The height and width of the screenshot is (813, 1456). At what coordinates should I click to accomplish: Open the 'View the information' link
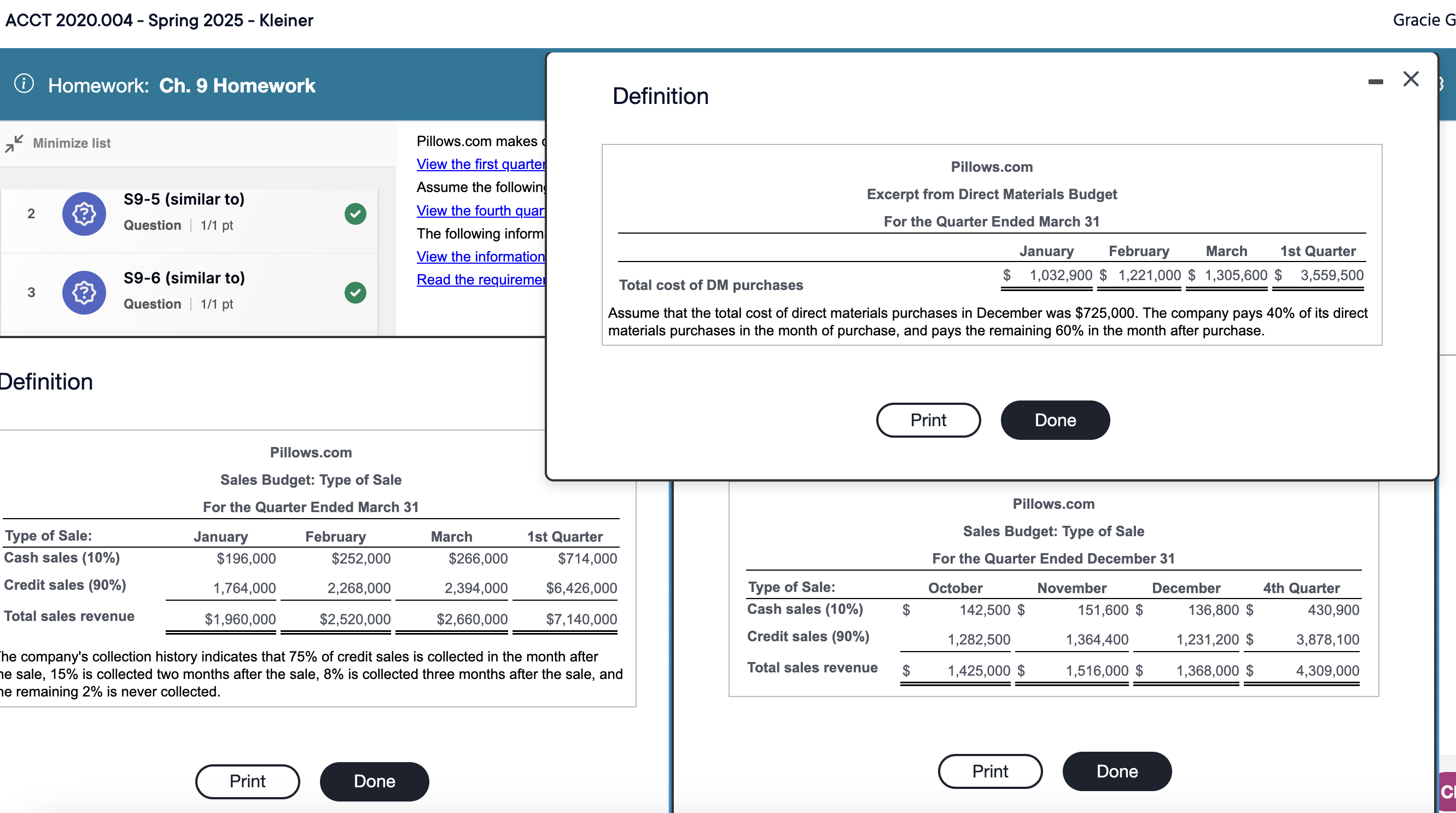[x=479, y=256]
